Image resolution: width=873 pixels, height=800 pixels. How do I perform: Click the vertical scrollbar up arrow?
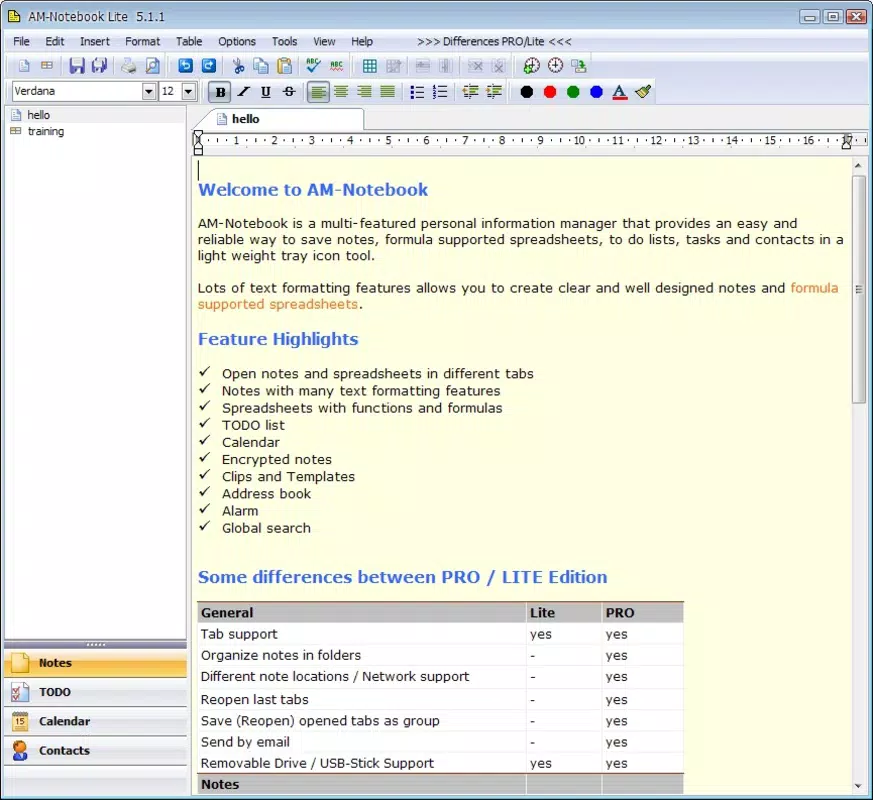point(858,165)
